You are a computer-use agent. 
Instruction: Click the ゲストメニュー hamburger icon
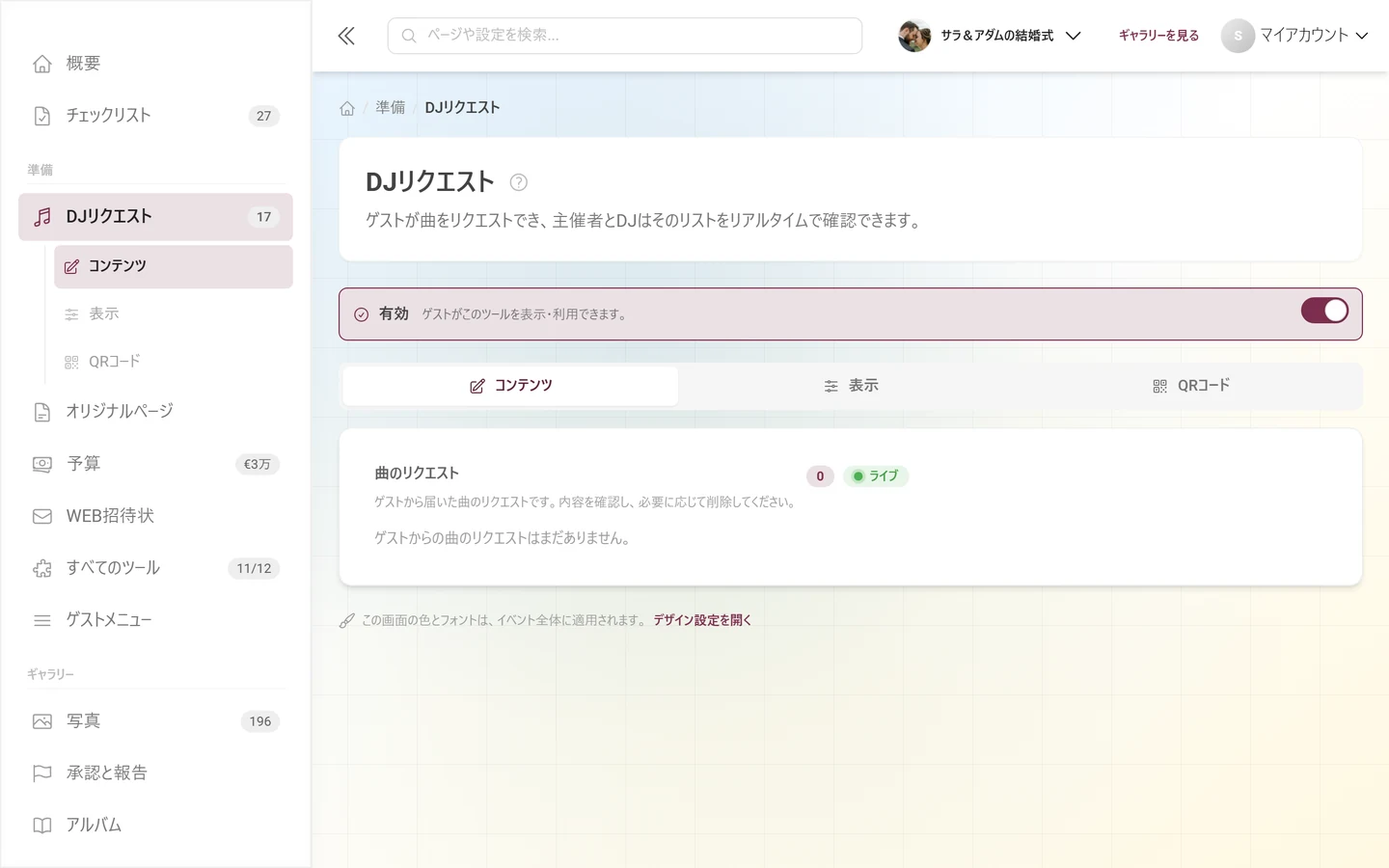(x=42, y=620)
